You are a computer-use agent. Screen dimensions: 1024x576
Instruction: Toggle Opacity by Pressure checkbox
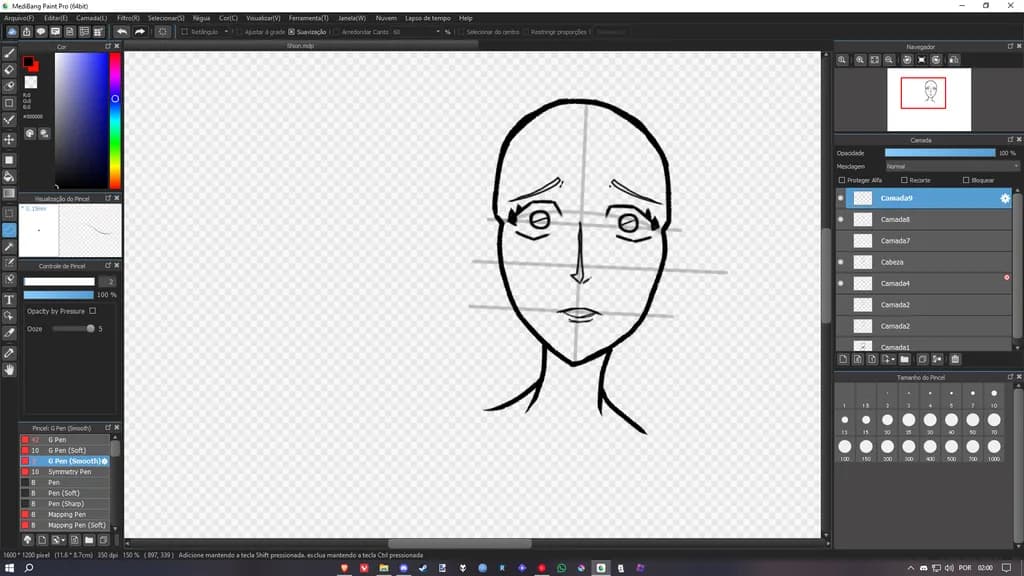93,311
